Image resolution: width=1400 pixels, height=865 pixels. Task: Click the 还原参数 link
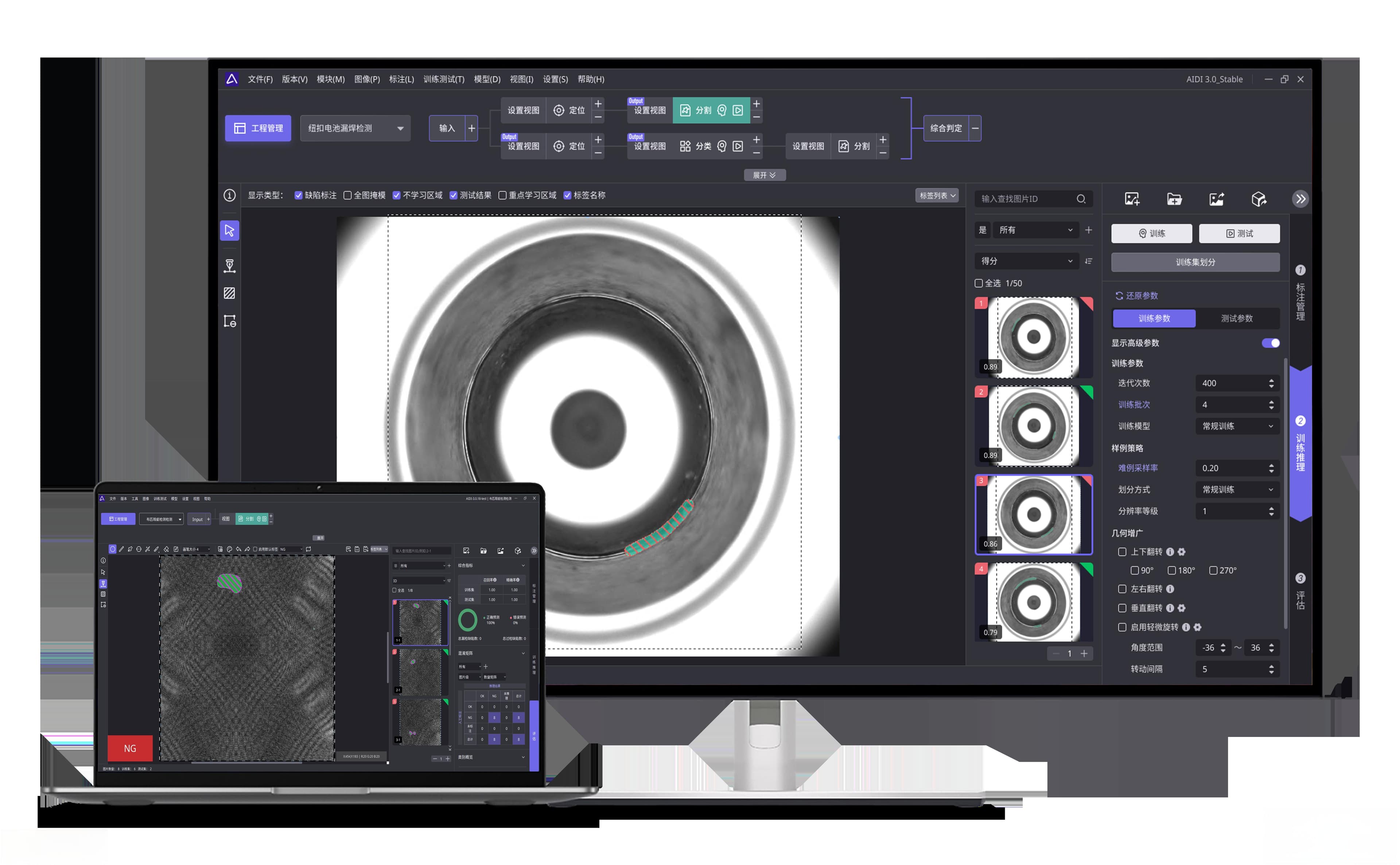click(1136, 296)
